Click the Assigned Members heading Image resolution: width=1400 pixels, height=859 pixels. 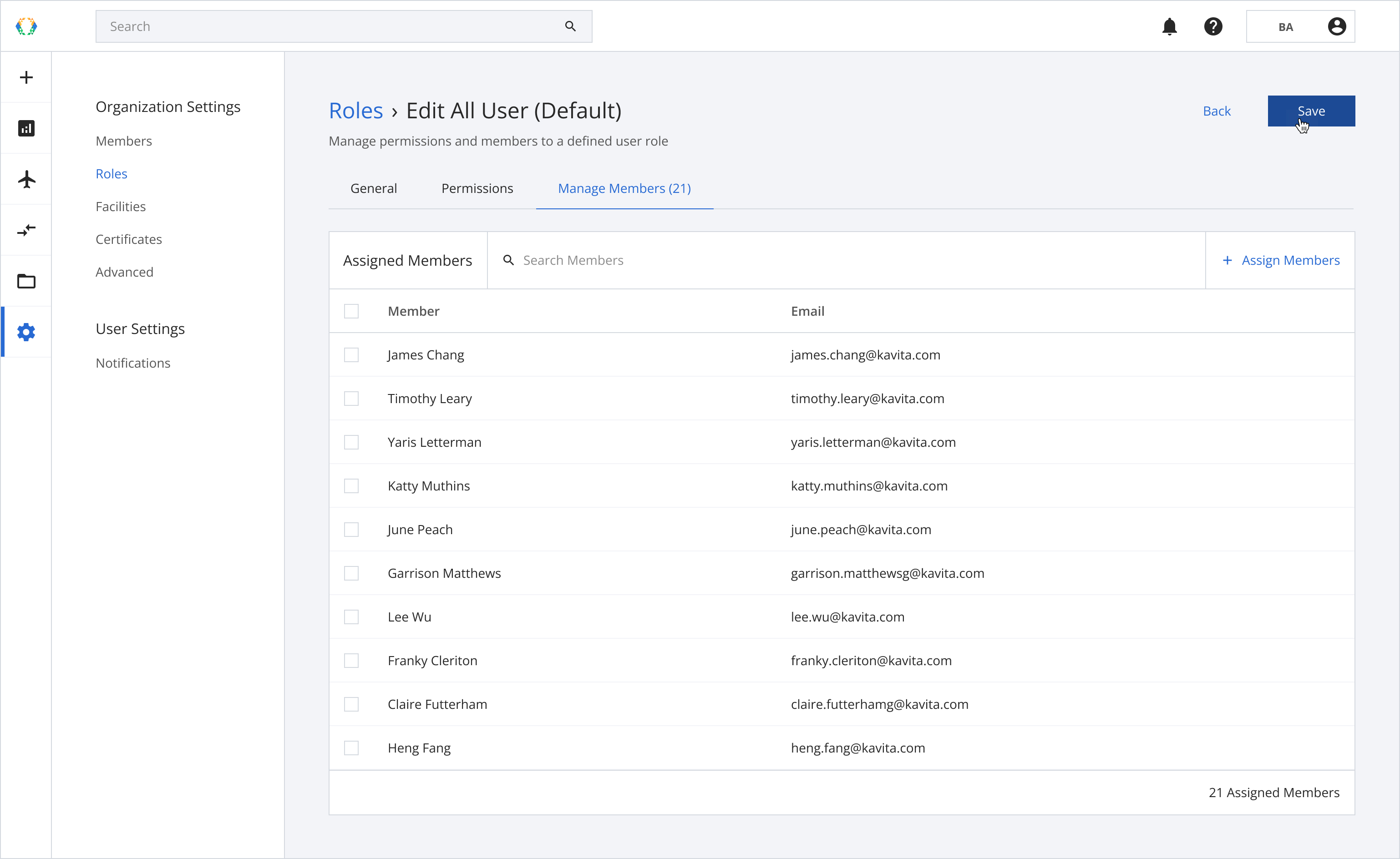(x=407, y=260)
